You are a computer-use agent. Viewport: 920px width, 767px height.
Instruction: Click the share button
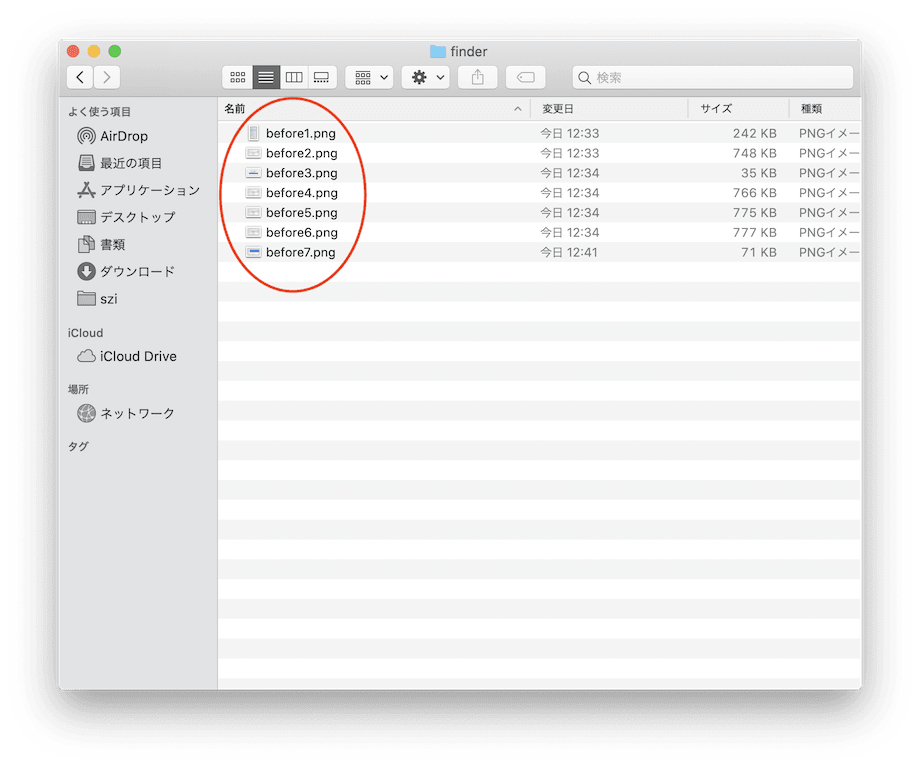(x=478, y=77)
